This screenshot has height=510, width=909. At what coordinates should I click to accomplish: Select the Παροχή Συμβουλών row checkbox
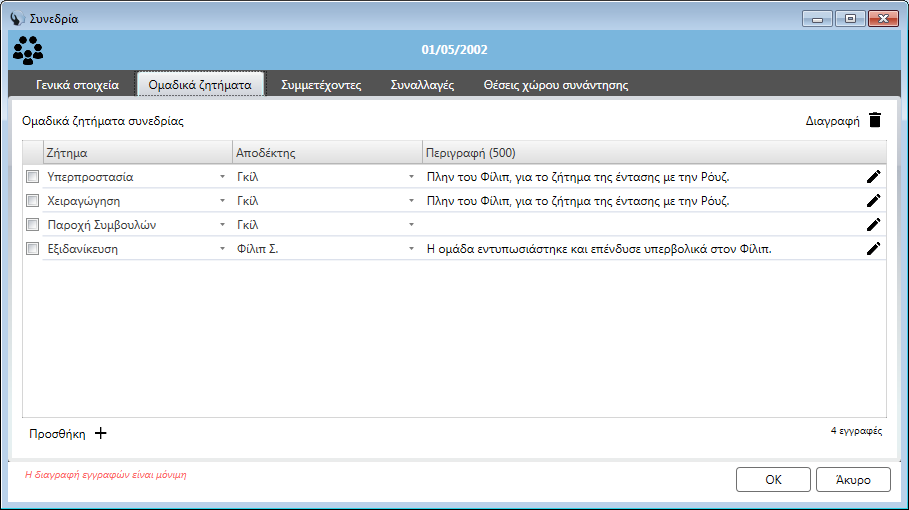click(x=32, y=225)
